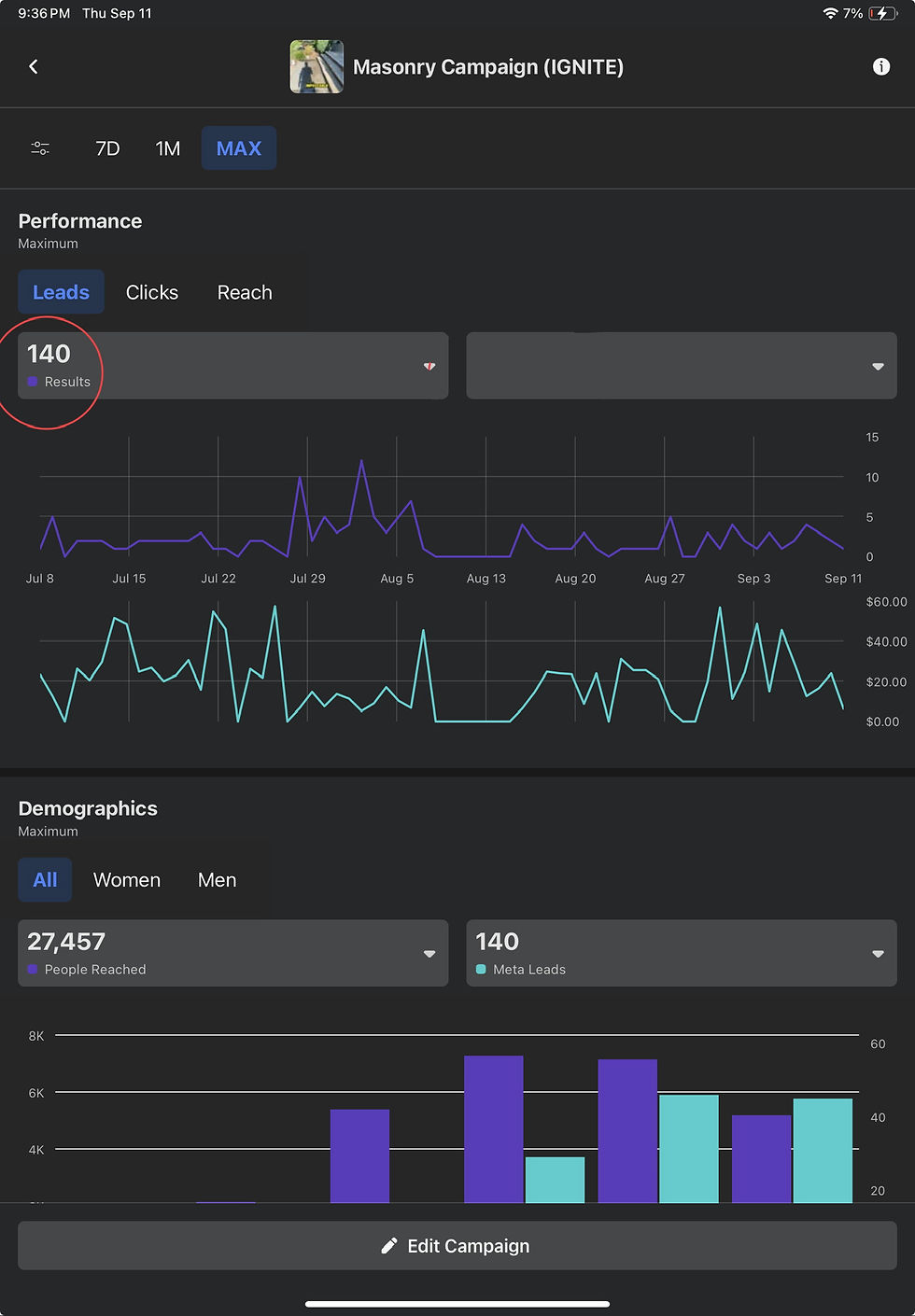Filter demographics by Men
This screenshot has height=1316, width=915.
coord(217,880)
